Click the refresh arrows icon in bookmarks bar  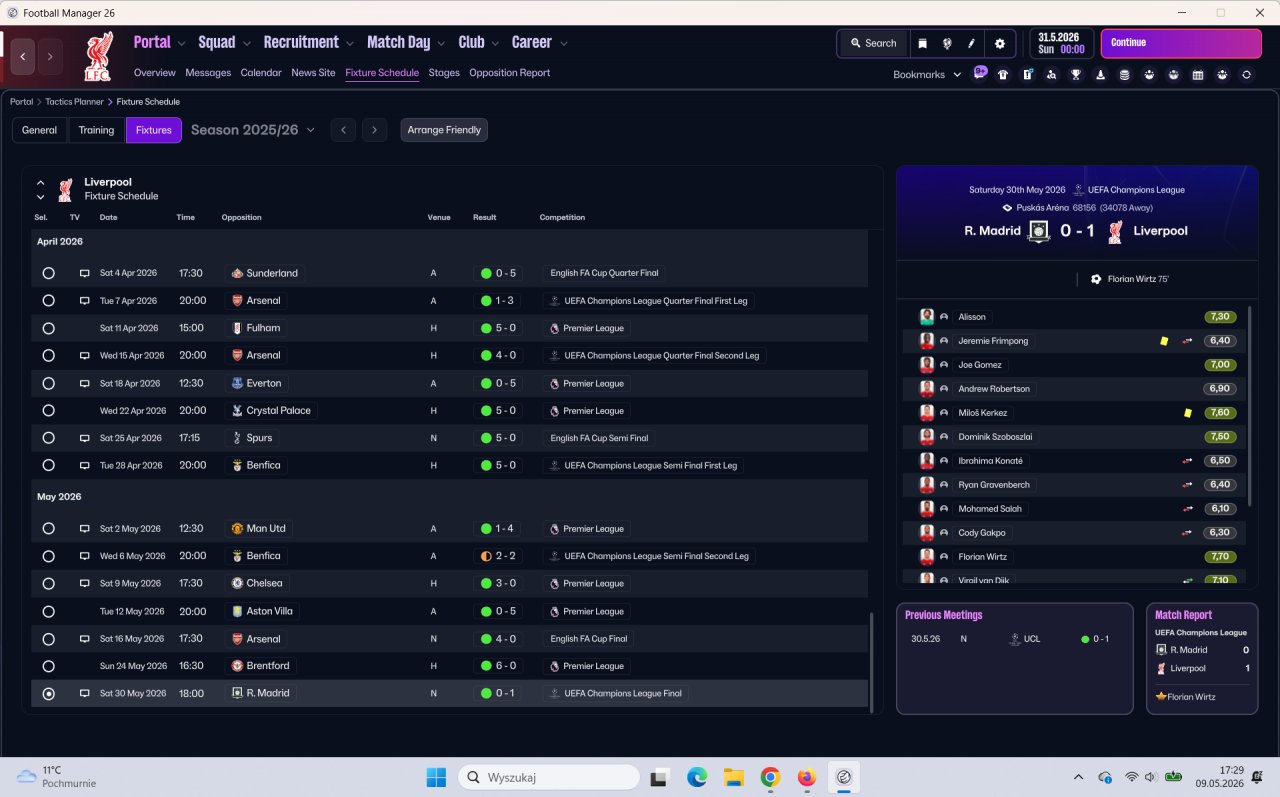click(x=1246, y=74)
